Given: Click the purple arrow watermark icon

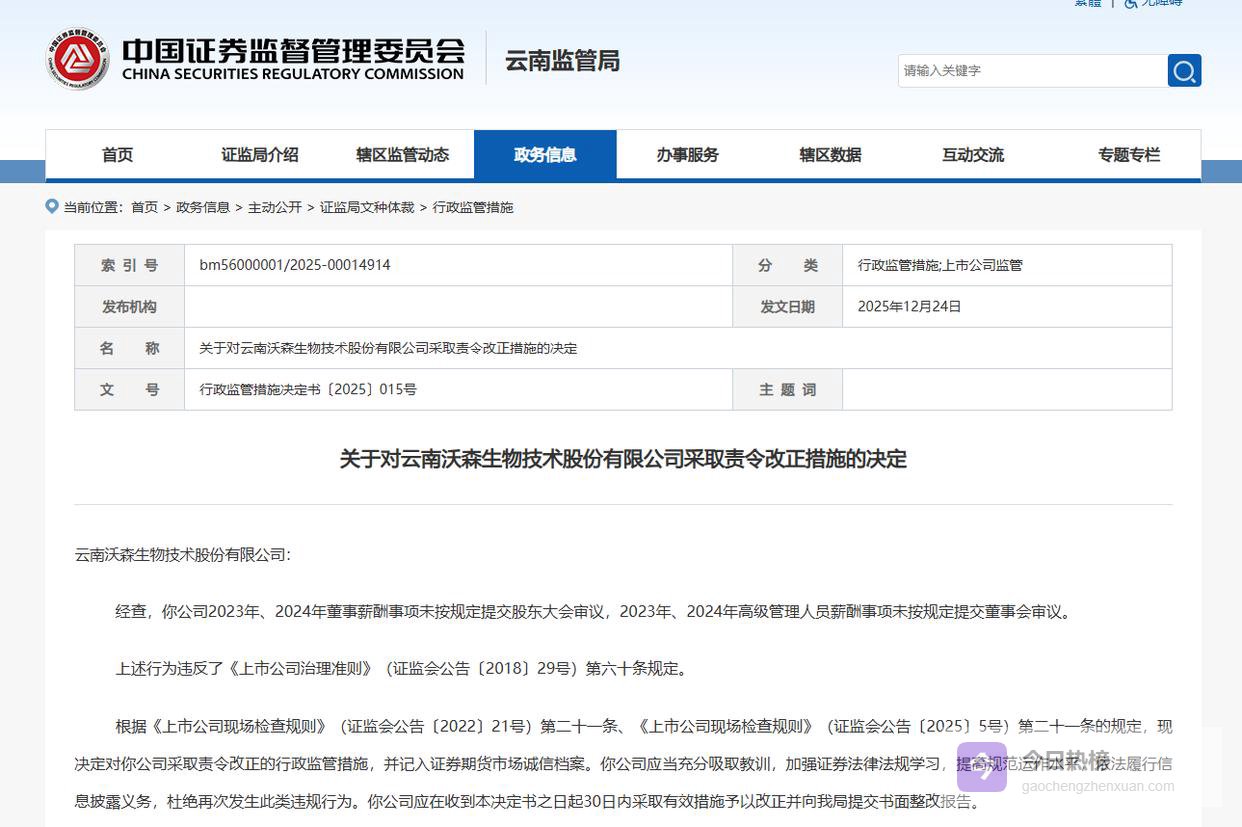Looking at the screenshot, I should click(x=981, y=767).
